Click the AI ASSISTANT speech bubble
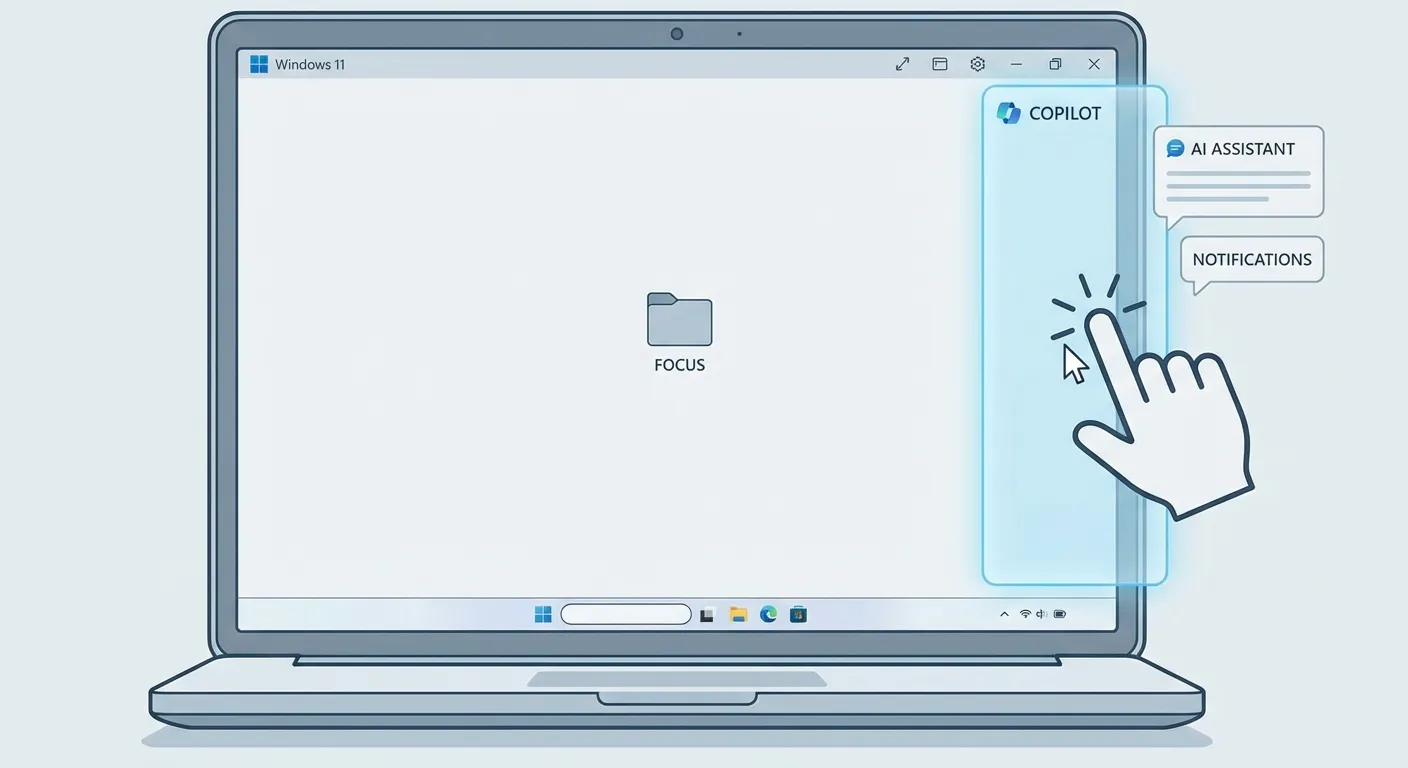The height and width of the screenshot is (768, 1408). tap(1238, 172)
